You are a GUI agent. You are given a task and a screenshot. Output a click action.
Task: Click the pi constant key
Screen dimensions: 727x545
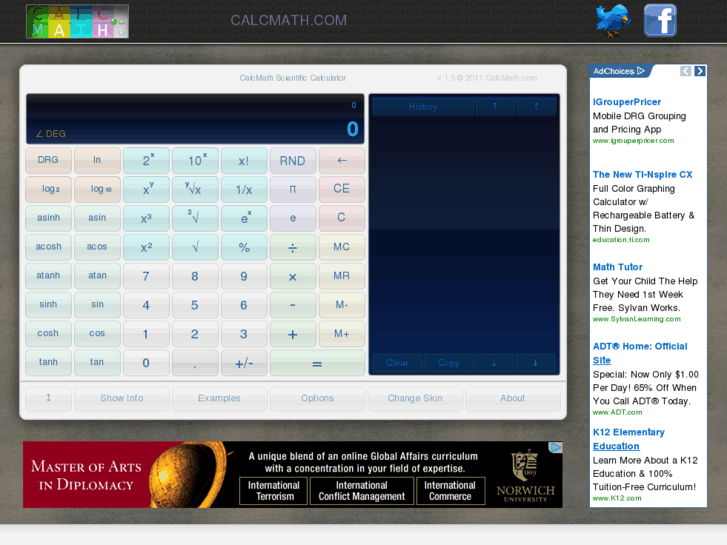click(x=293, y=189)
